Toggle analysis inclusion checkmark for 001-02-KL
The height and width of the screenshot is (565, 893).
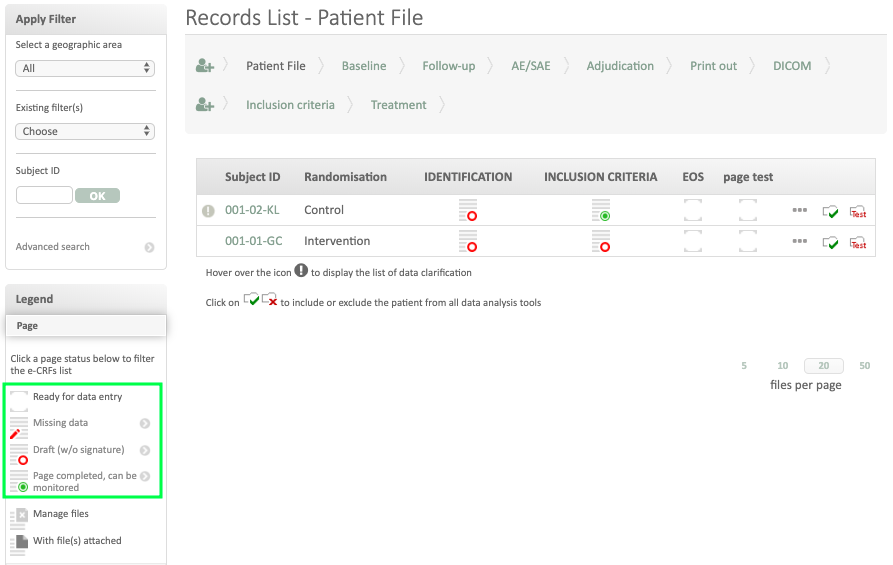830,211
